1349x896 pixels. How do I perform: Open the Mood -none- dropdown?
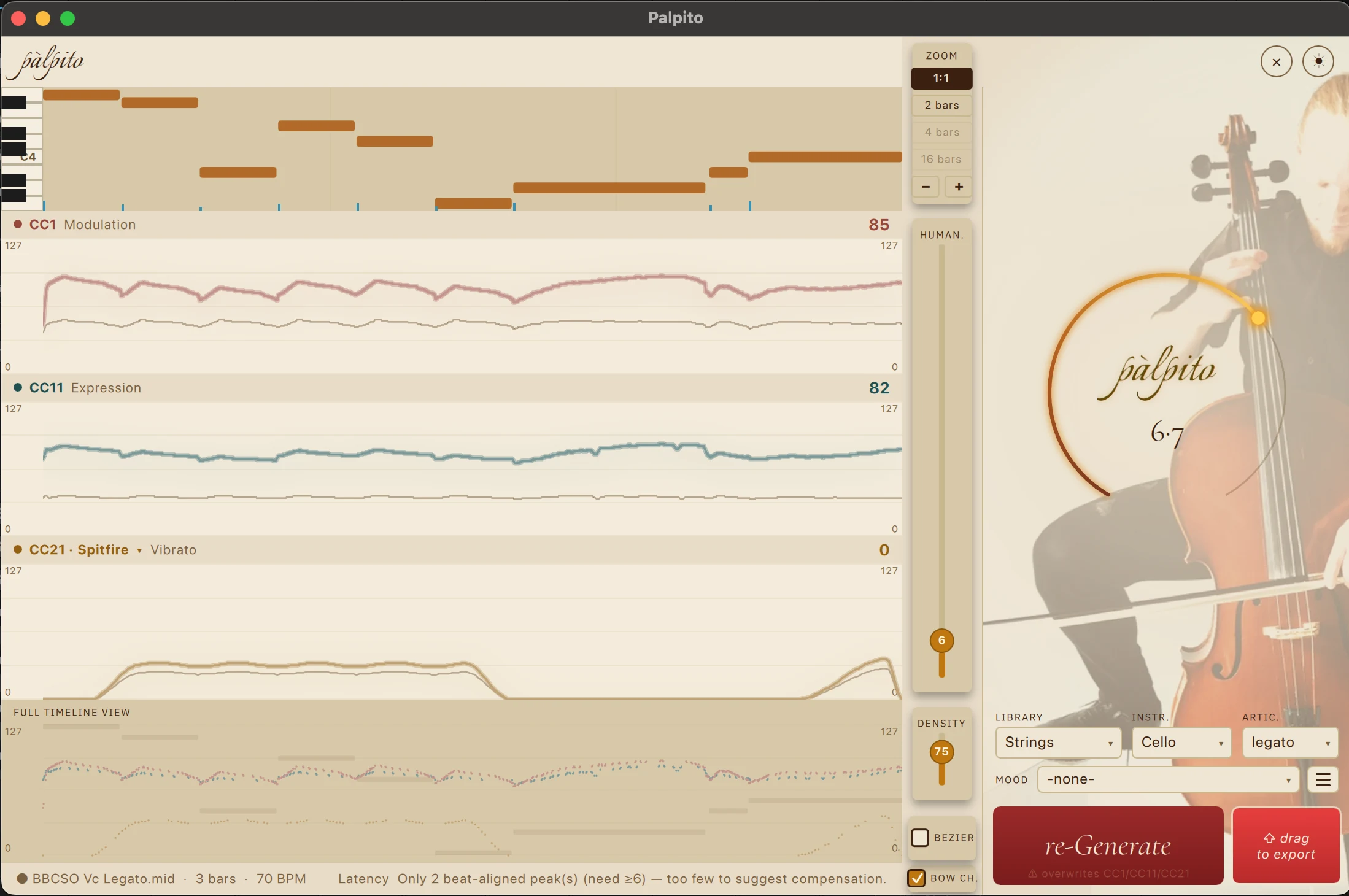click(x=1168, y=779)
